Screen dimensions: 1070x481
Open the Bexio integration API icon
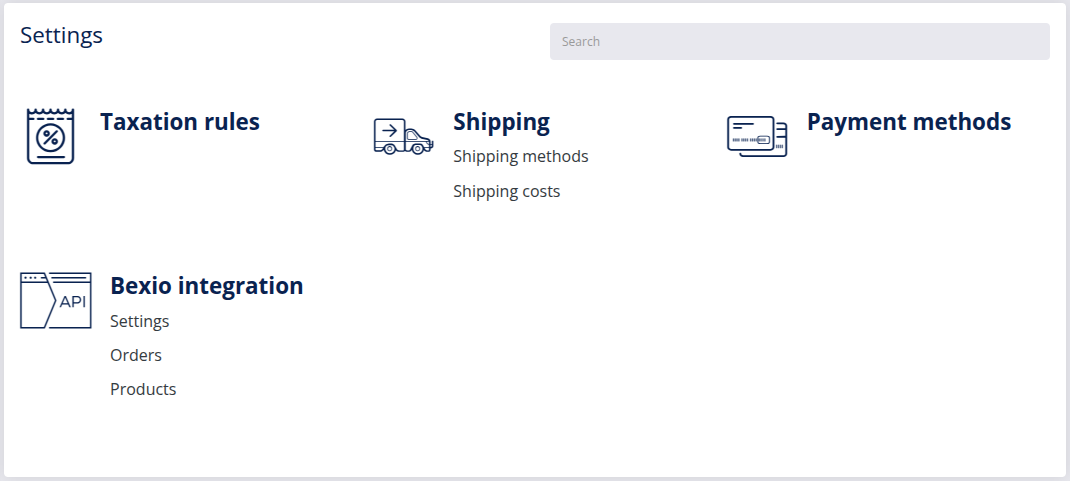coord(56,300)
